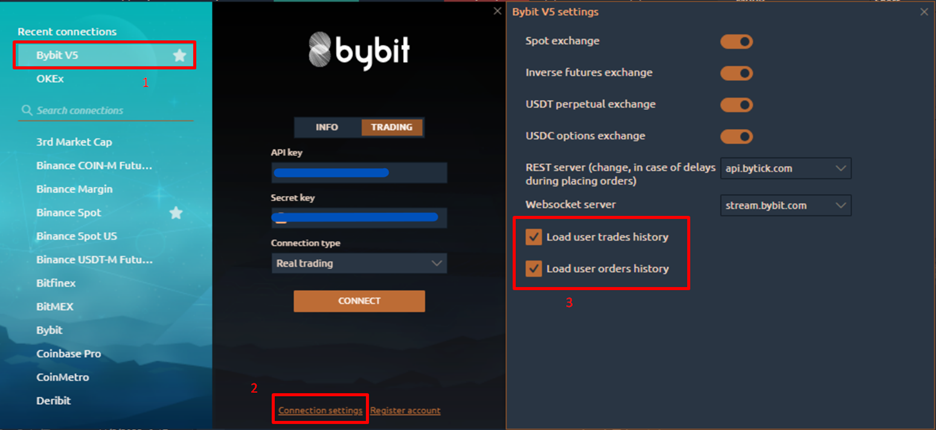
Task: Click the star icon beside Binance Spot
Action: 176,213
